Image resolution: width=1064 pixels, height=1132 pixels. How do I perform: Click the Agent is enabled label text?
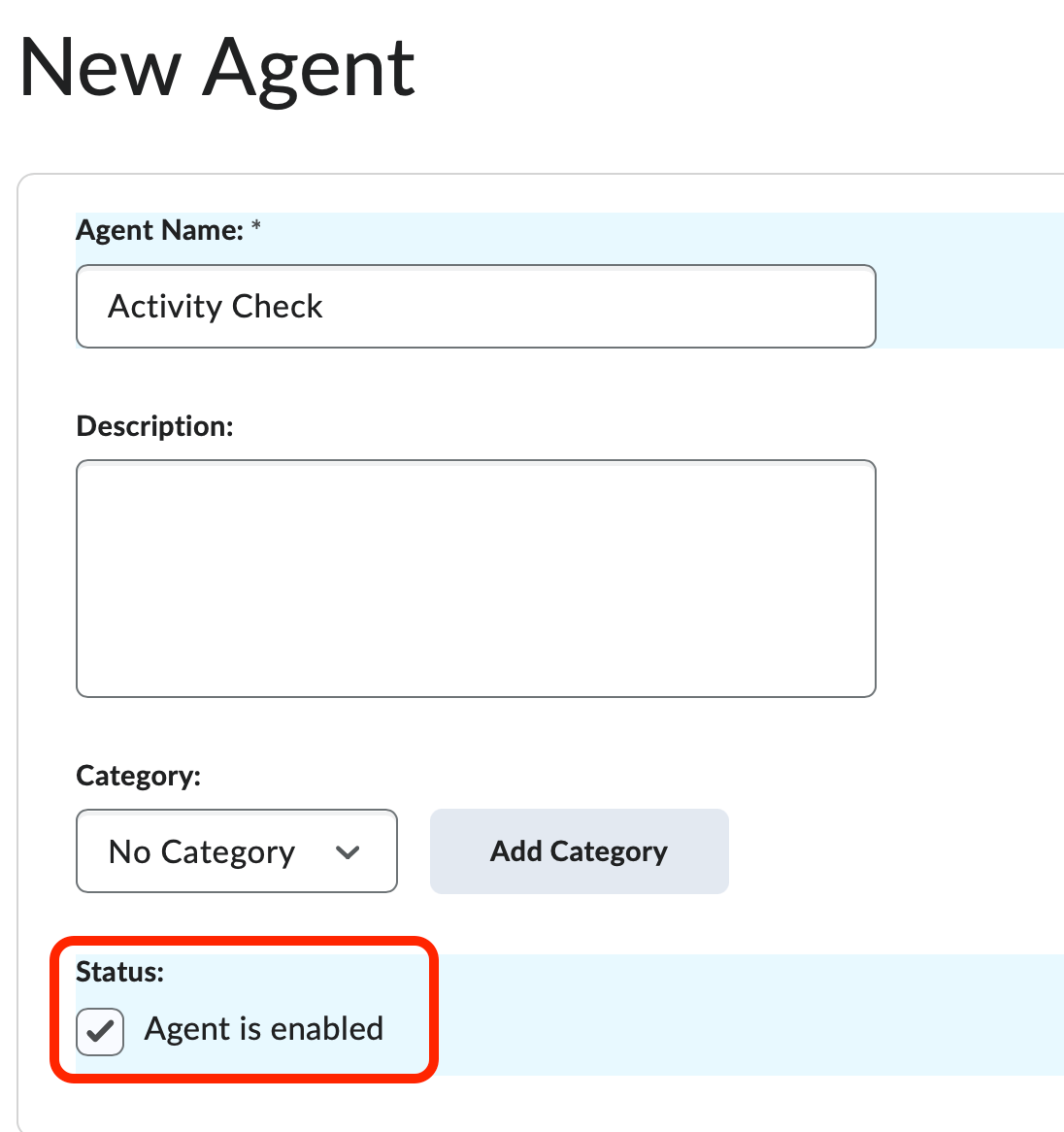point(263,1029)
